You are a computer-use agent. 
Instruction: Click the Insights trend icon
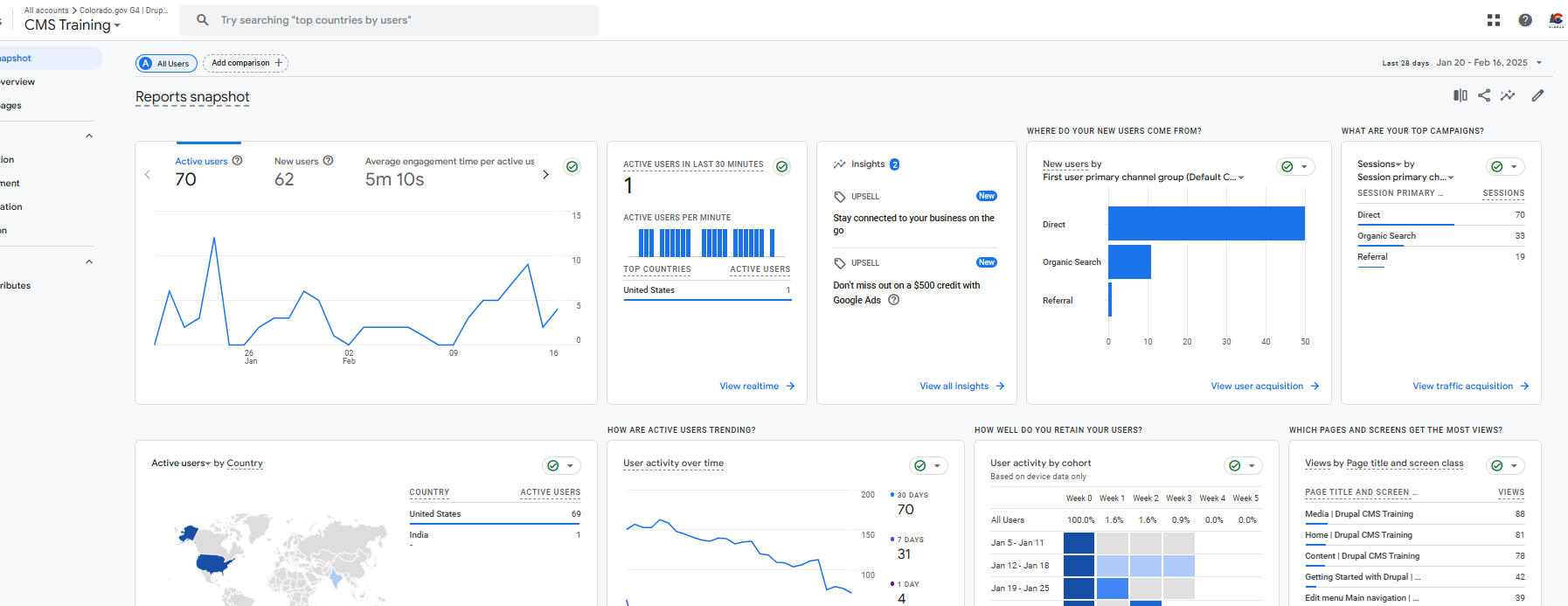(839, 164)
